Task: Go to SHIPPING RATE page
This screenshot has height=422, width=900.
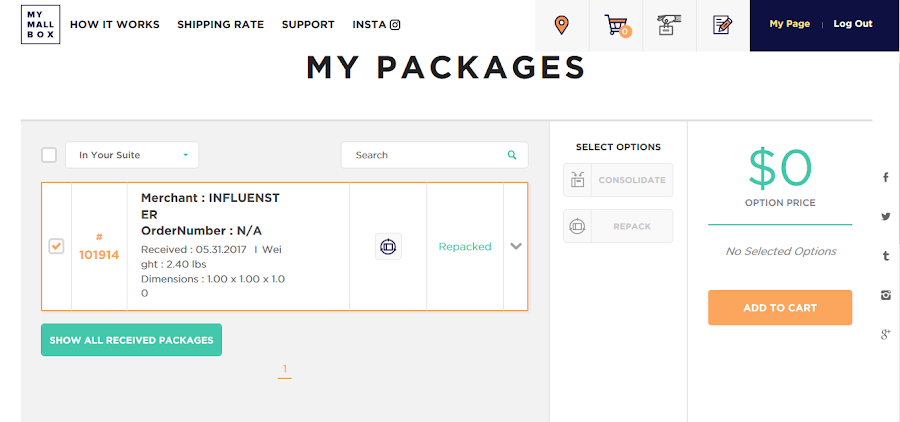Action: 220,24
